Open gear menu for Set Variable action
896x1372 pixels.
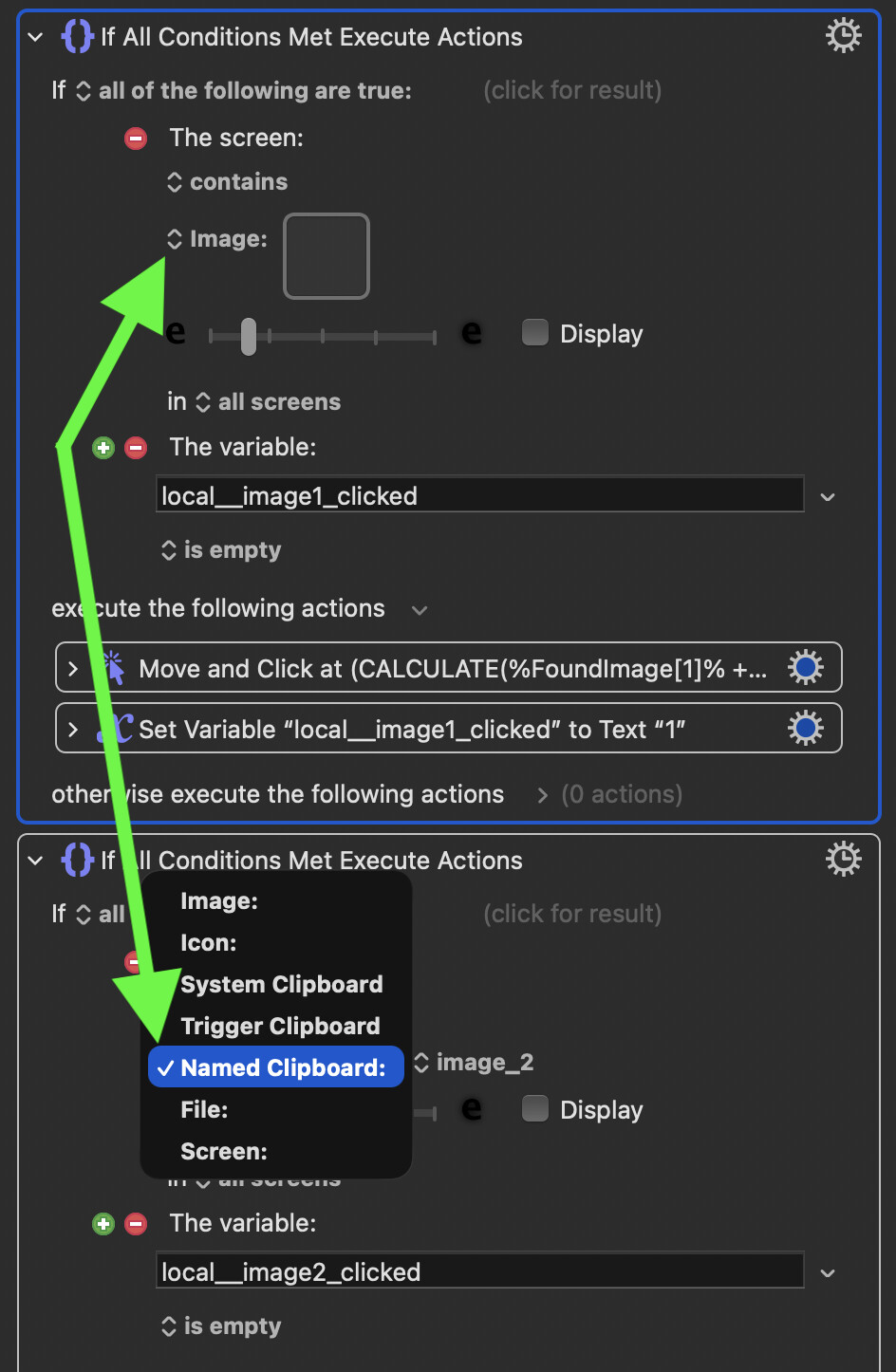[805, 729]
